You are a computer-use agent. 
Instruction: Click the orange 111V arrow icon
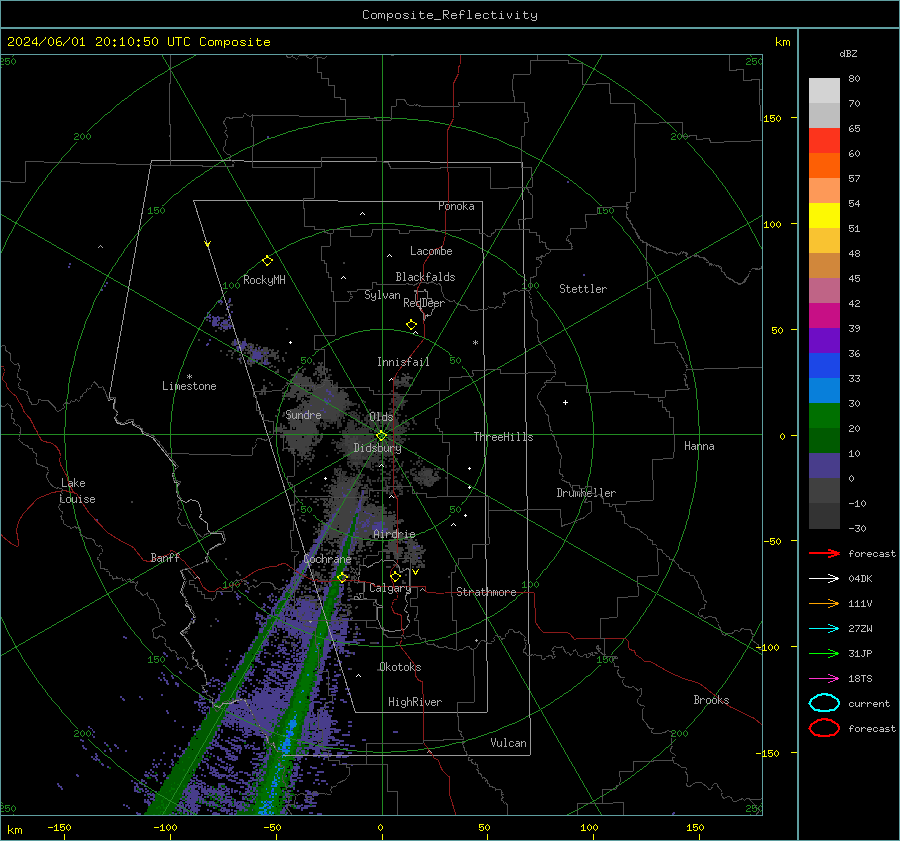[x=824, y=603]
